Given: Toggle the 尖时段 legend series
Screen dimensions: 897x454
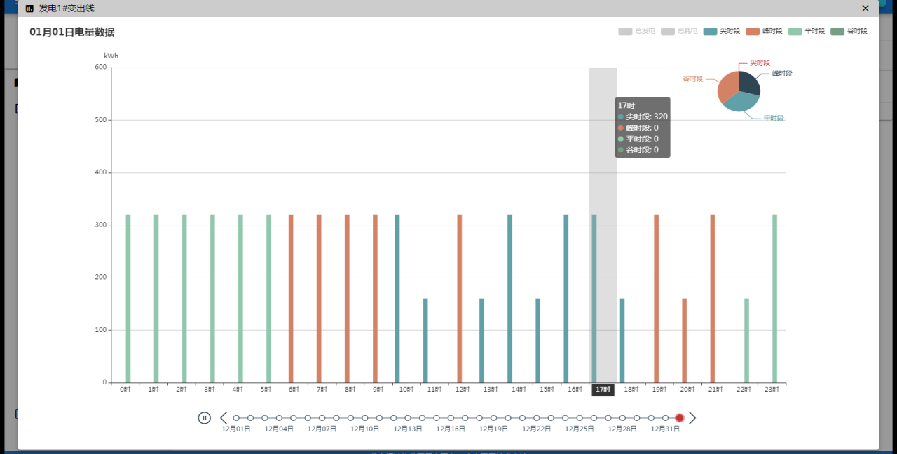Looking at the screenshot, I should point(722,31).
